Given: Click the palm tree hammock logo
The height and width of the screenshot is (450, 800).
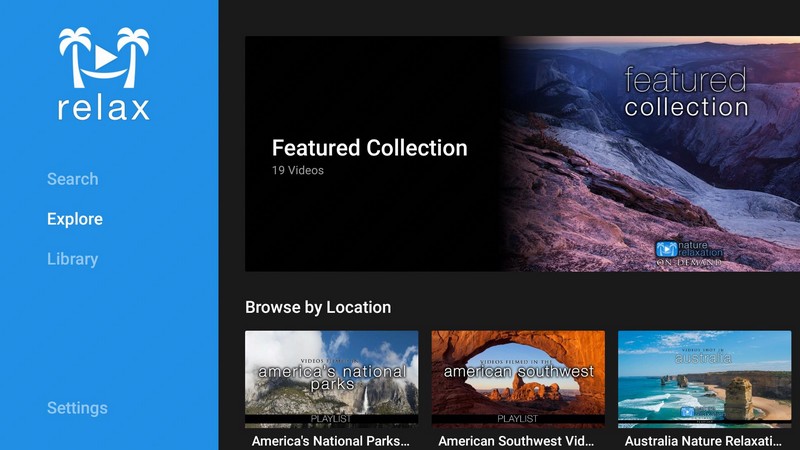Looking at the screenshot, I should pos(103,59).
